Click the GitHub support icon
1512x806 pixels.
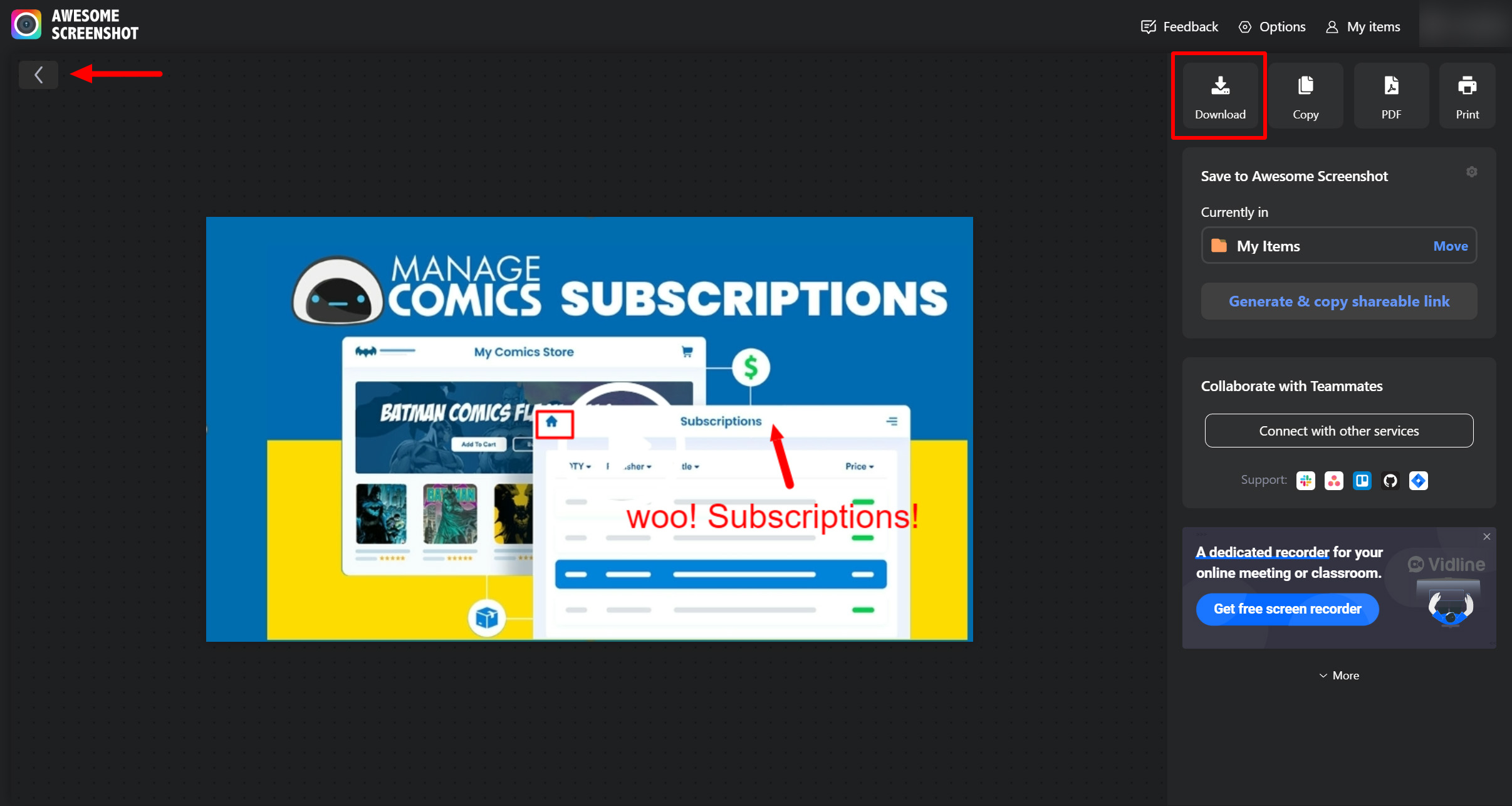pyautogui.click(x=1390, y=481)
